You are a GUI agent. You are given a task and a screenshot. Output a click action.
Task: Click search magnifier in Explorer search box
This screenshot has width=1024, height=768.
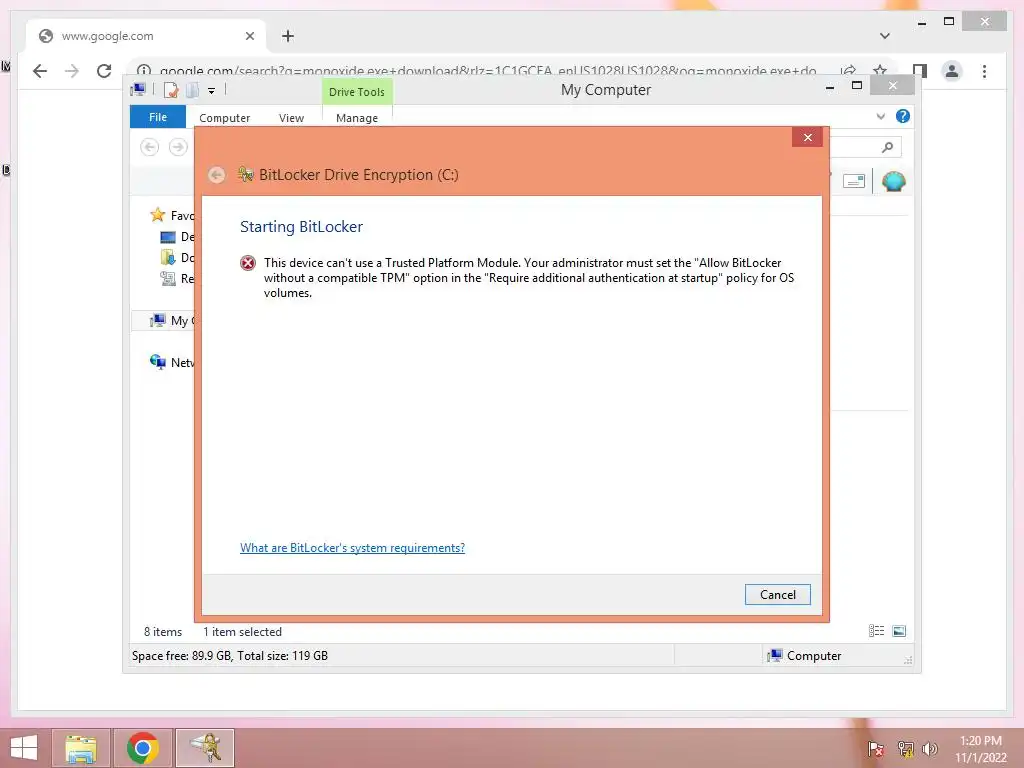(x=887, y=148)
